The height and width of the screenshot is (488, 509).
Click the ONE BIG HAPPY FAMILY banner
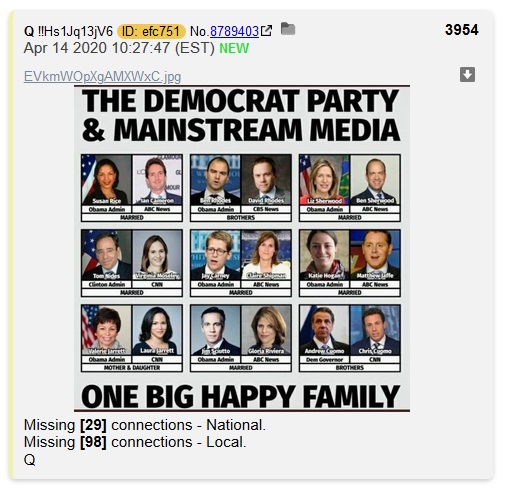click(x=241, y=396)
